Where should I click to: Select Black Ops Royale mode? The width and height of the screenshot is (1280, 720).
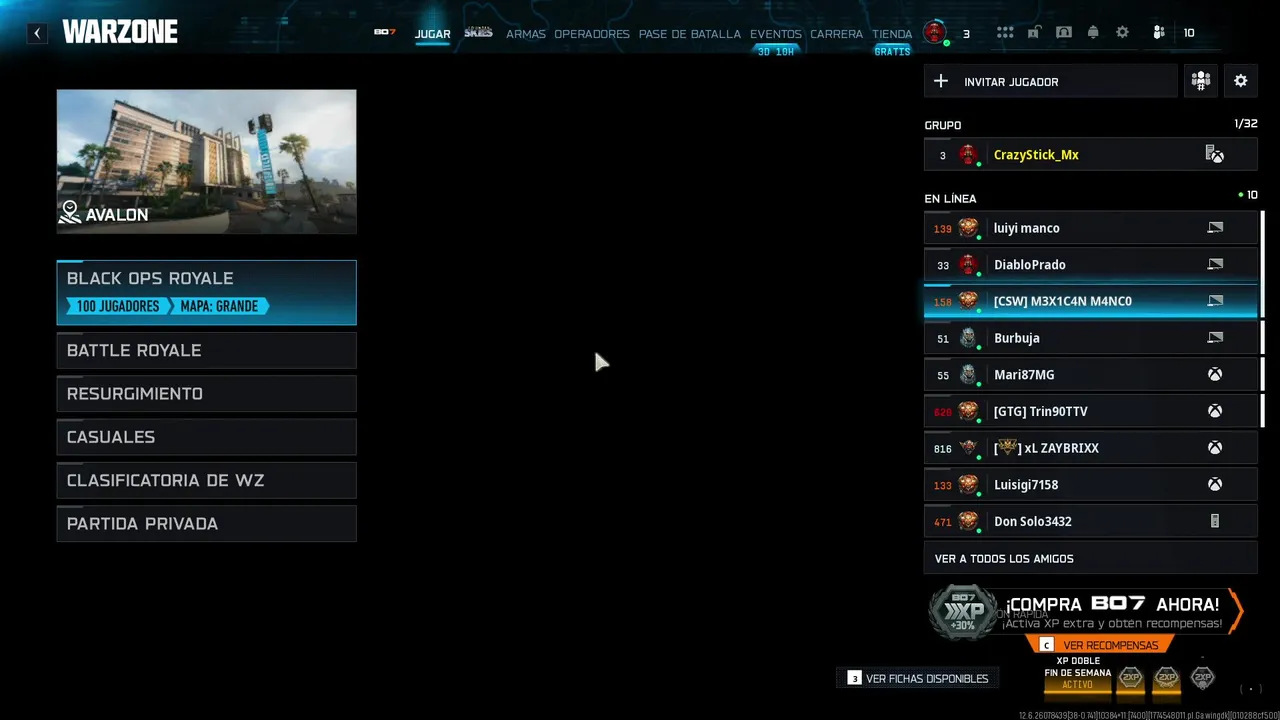tap(206, 293)
